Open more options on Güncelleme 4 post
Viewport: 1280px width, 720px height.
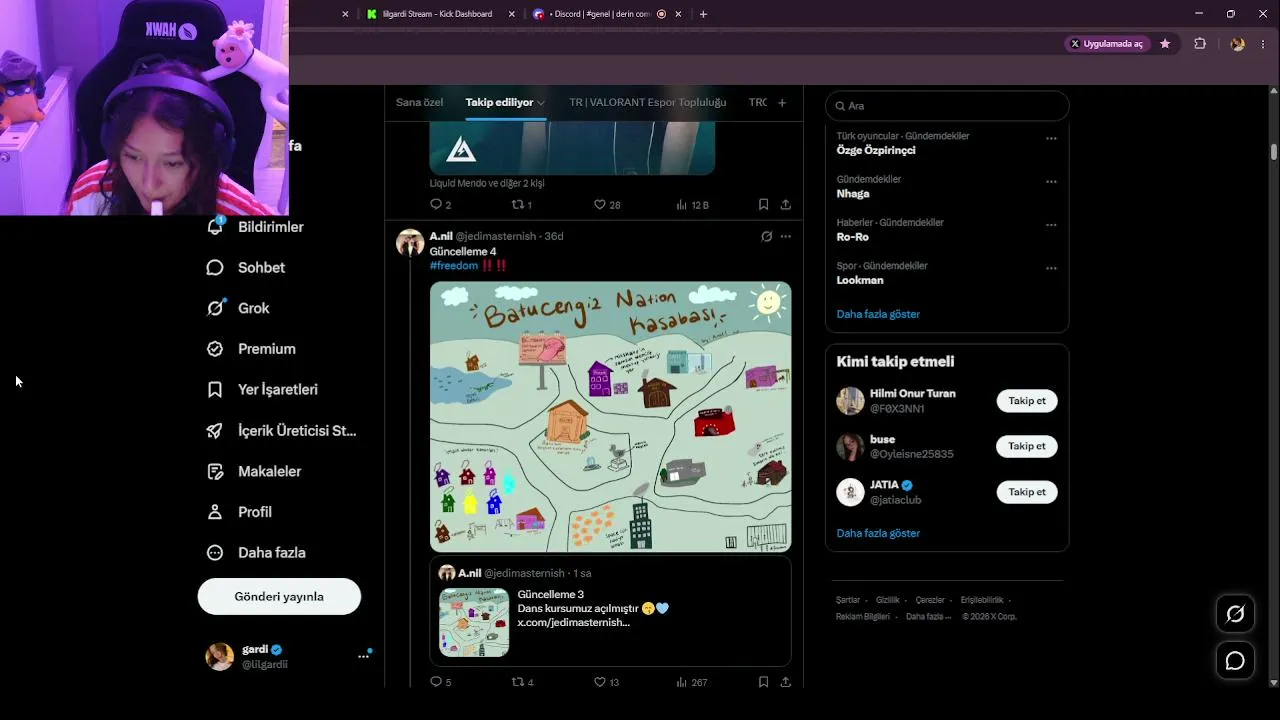pyautogui.click(x=786, y=237)
